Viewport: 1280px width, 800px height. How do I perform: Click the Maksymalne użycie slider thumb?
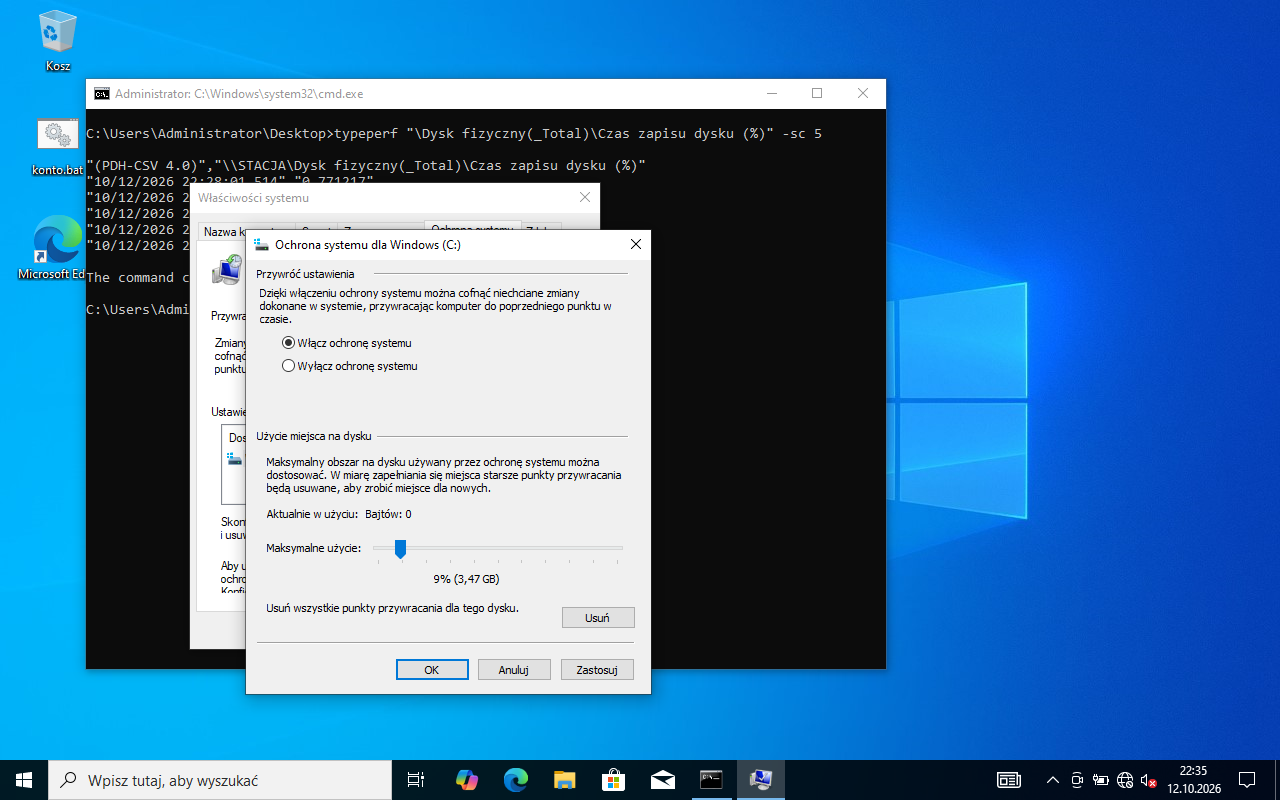click(400, 548)
